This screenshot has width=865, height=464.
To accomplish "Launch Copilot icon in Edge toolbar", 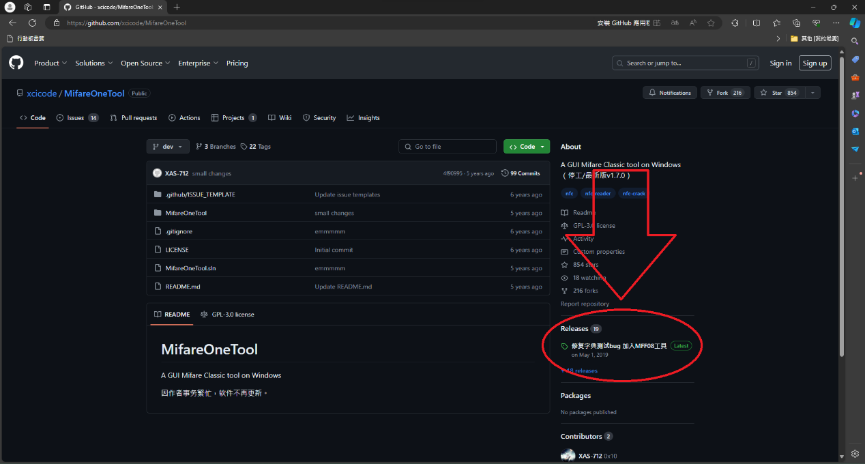I will tap(855, 23).
